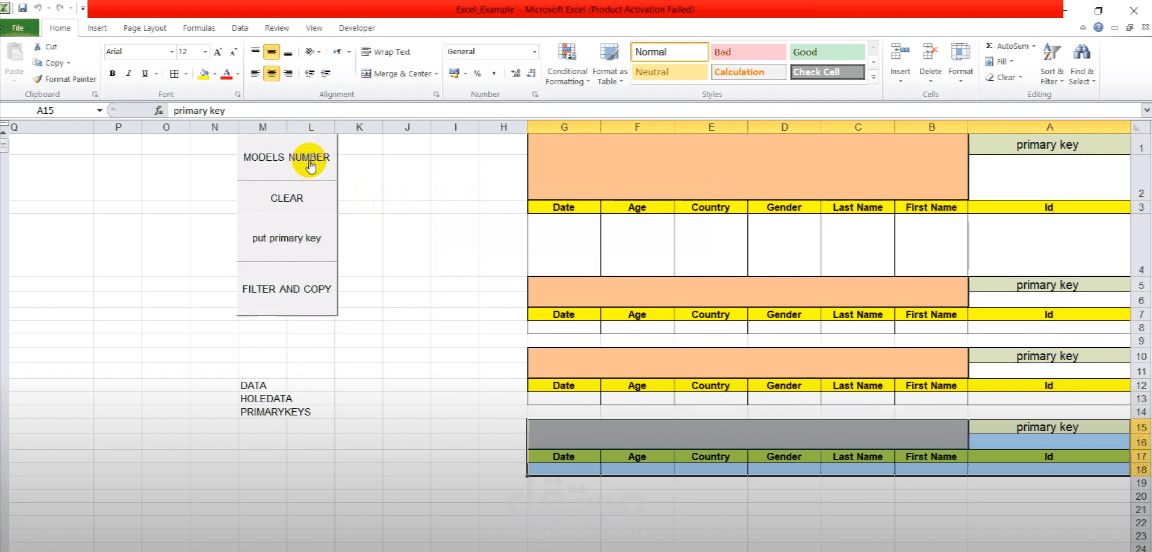1152x552 pixels.
Task: Click the CLEAR button on the sheet
Action: 287,198
